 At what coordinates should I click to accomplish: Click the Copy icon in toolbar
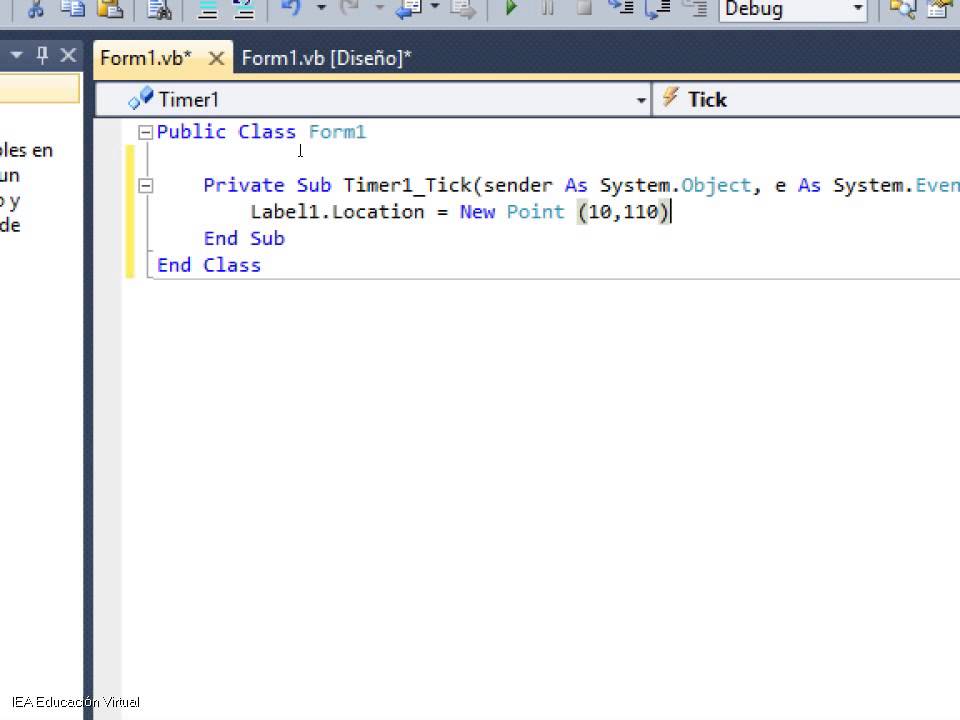tap(72, 9)
